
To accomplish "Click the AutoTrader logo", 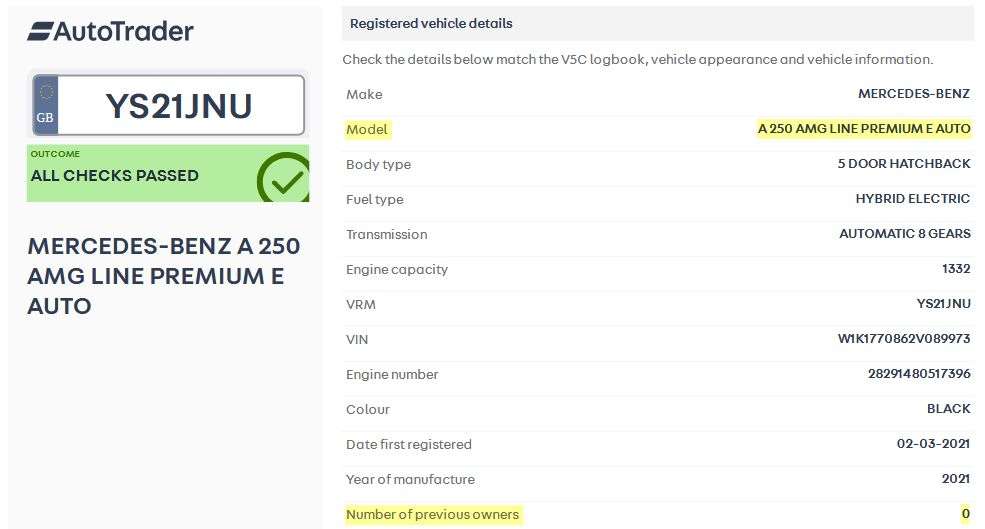I will point(110,32).
